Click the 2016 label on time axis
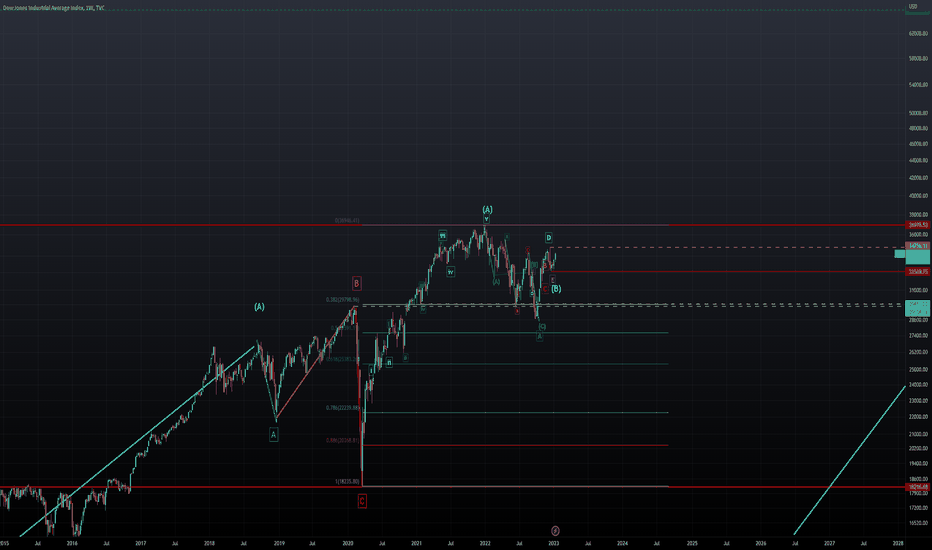This screenshot has height=550, width=932. point(72,543)
